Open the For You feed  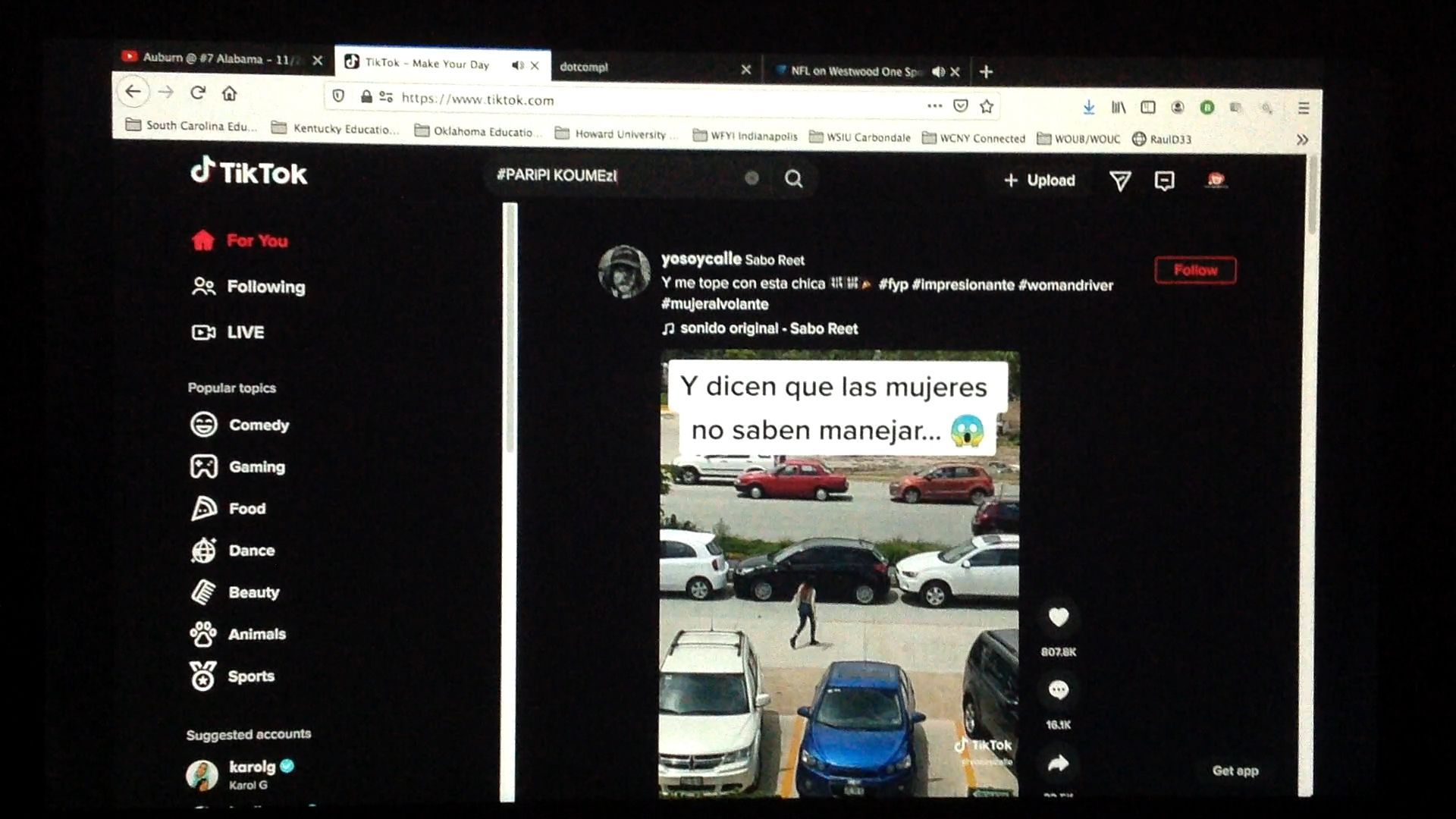240,240
